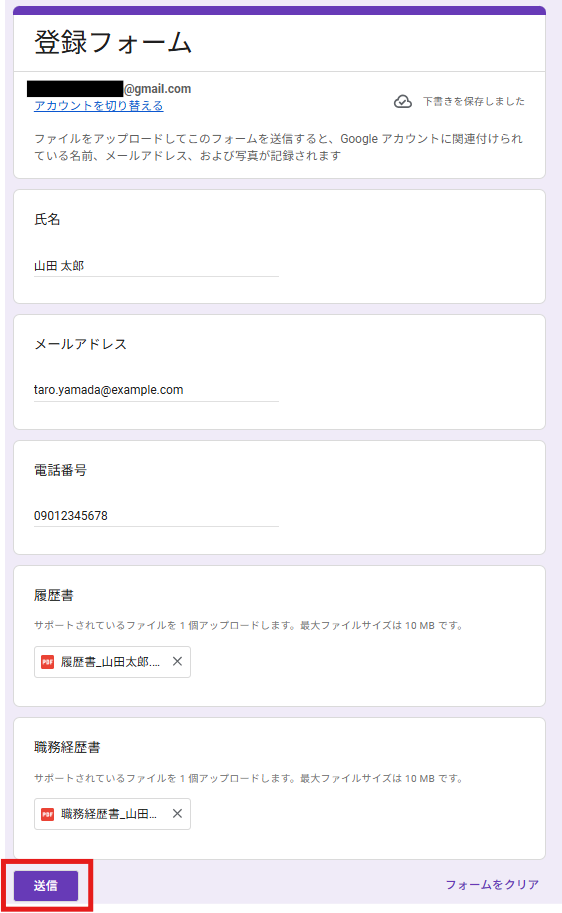Click the file upload notice paragraph

point(278,147)
